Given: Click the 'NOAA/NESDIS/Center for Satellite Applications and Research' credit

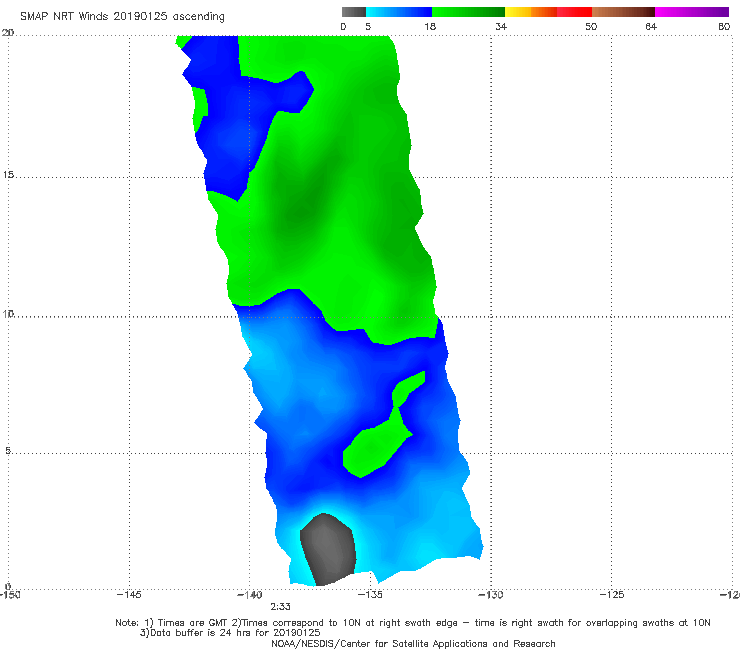Looking at the screenshot, I should [413, 643].
